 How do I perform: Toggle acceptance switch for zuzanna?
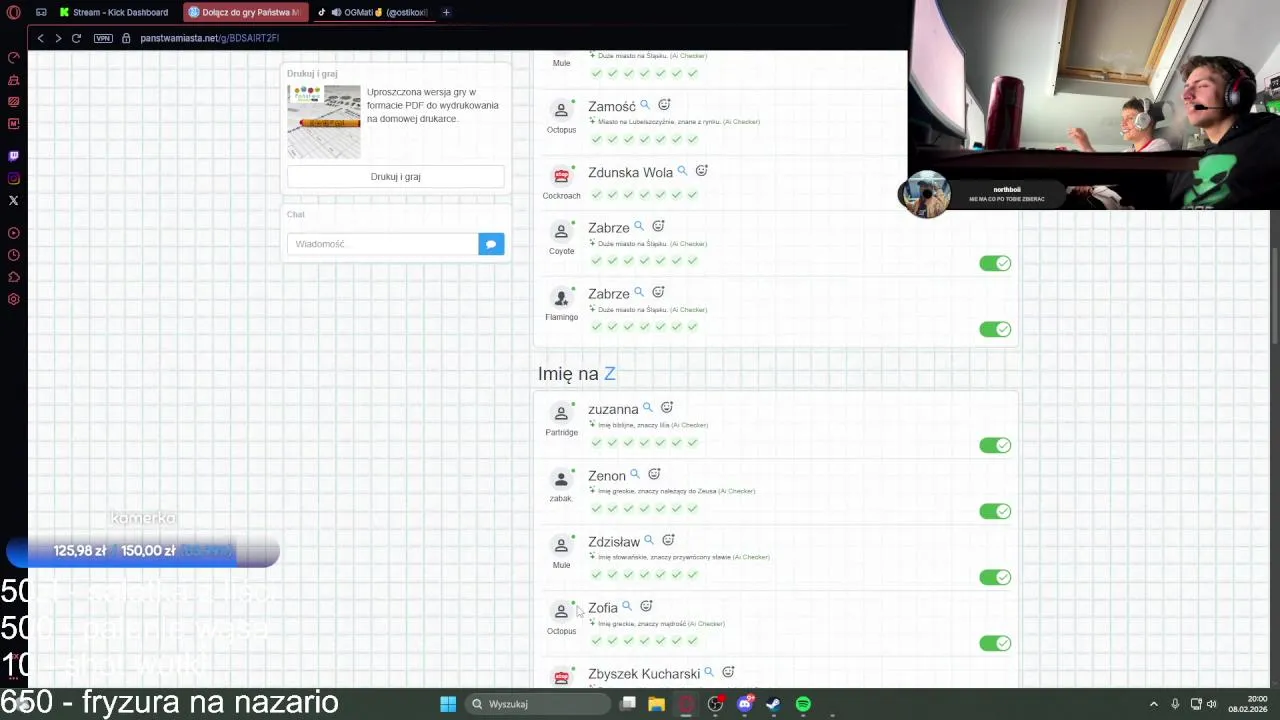pos(995,445)
